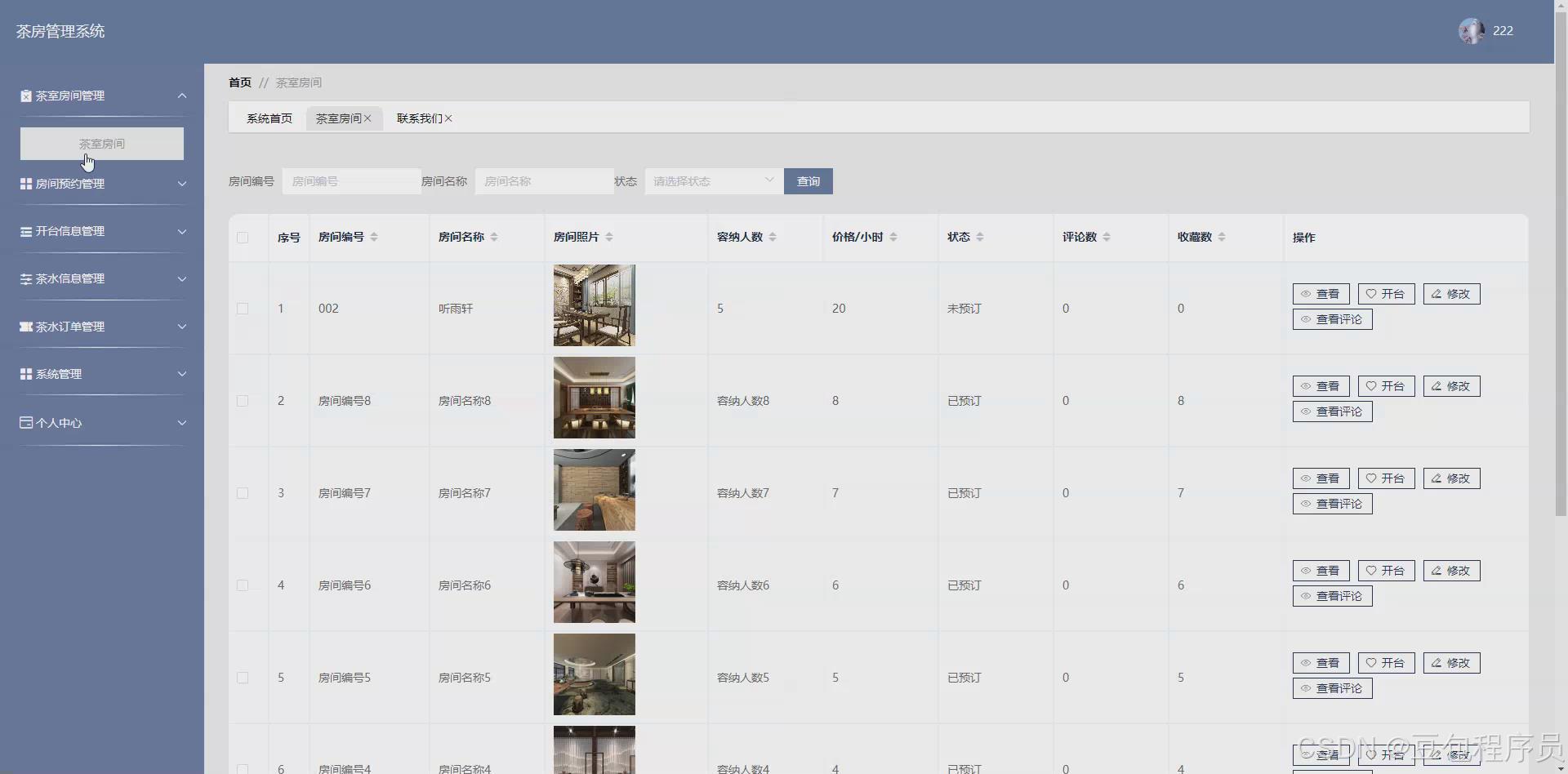Sort by 价格/小时 column arrows
This screenshot has height=774, width=1568.
point(893,237)
